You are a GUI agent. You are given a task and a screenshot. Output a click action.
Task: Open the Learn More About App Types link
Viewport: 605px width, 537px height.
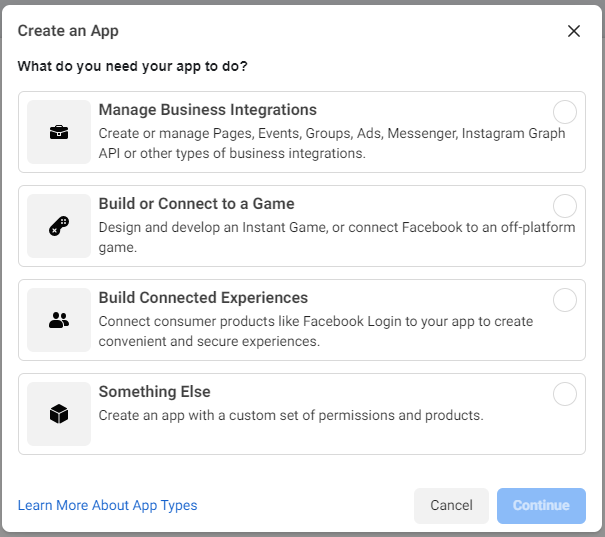107,506
